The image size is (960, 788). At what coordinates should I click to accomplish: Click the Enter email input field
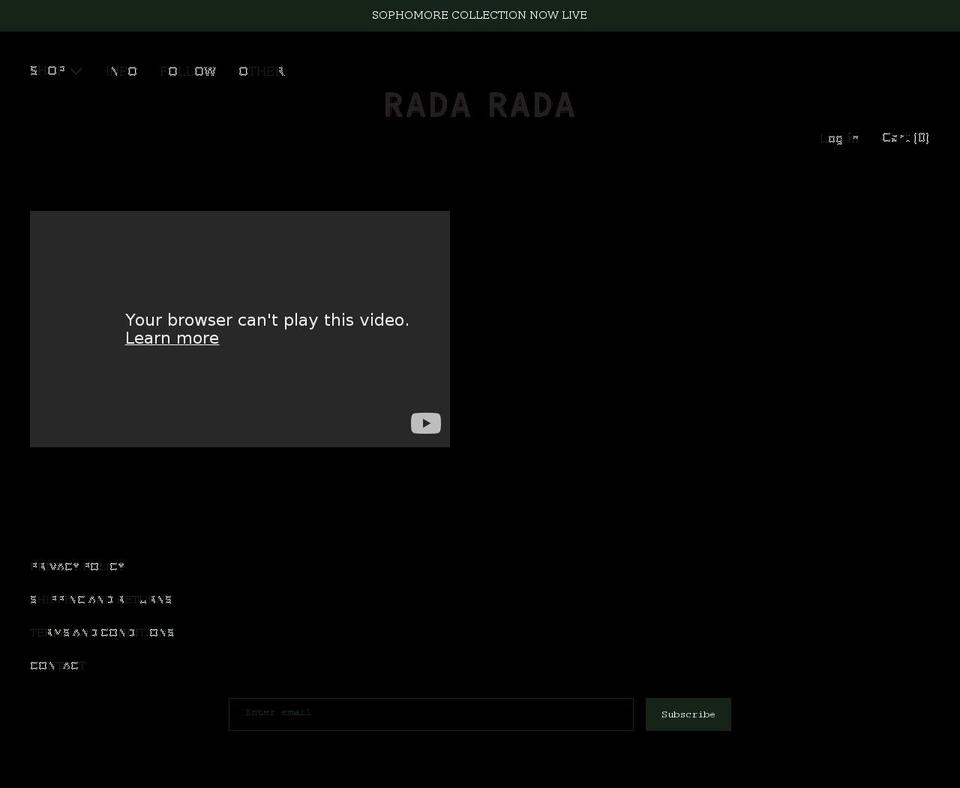[x=430, y=713]
